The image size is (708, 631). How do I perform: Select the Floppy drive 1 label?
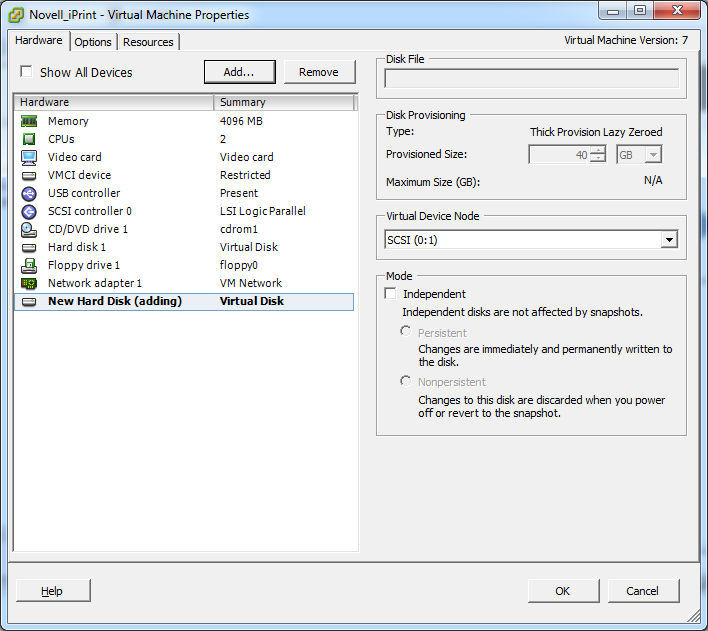[84, 266]
